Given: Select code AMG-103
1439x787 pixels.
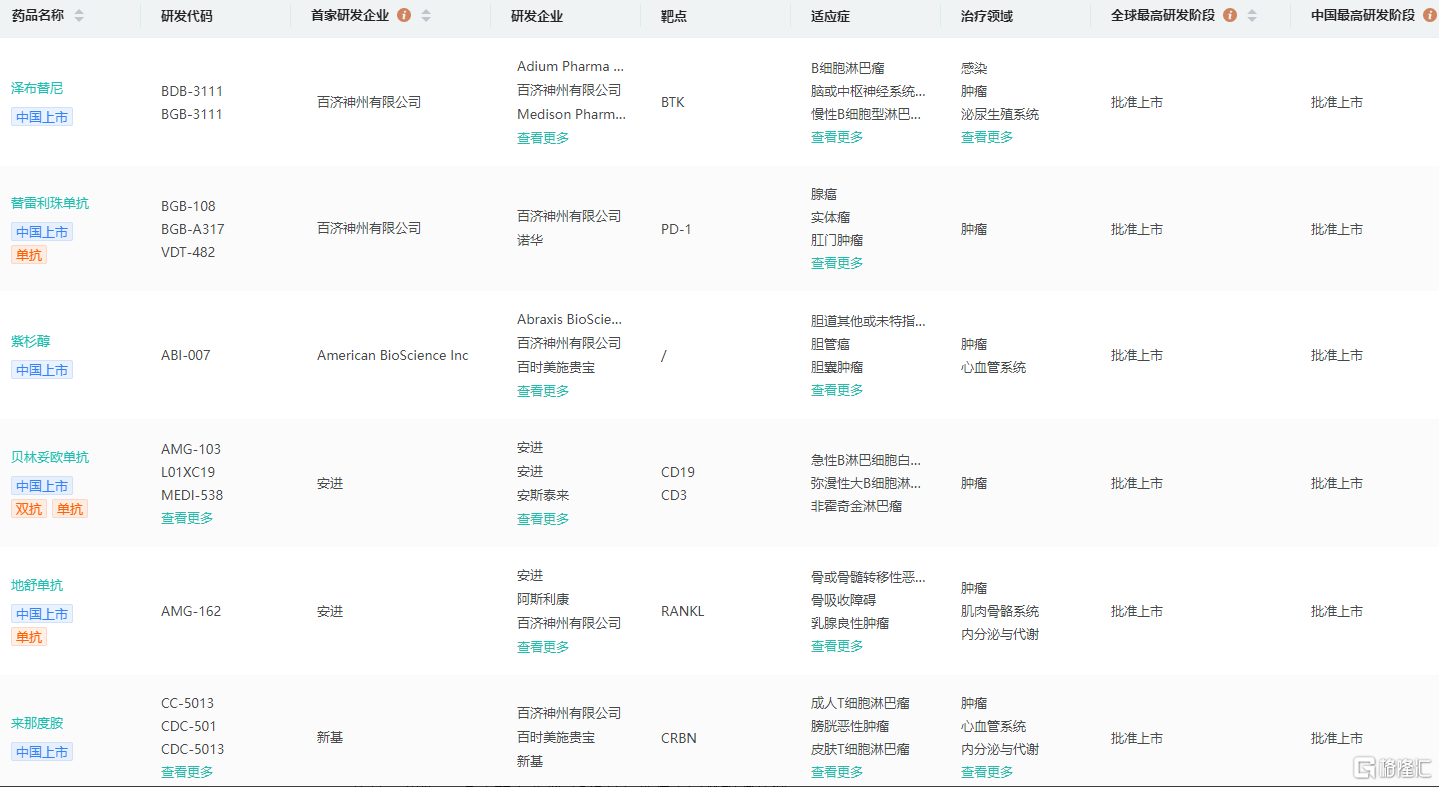Looking at the screenshot, I should [191, 449].
